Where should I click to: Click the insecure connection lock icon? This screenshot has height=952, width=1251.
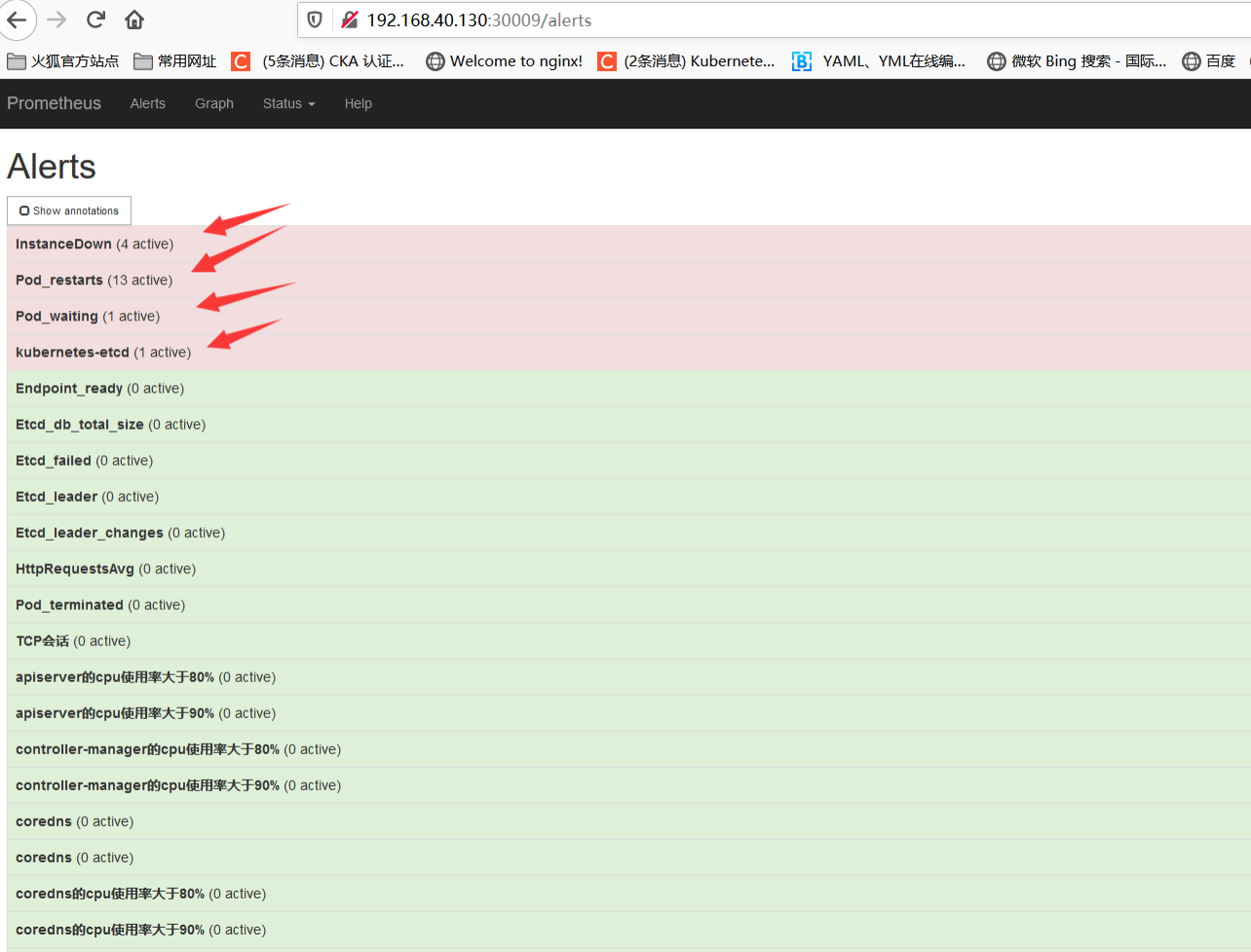pyautogui.click(x=349, y=19)
